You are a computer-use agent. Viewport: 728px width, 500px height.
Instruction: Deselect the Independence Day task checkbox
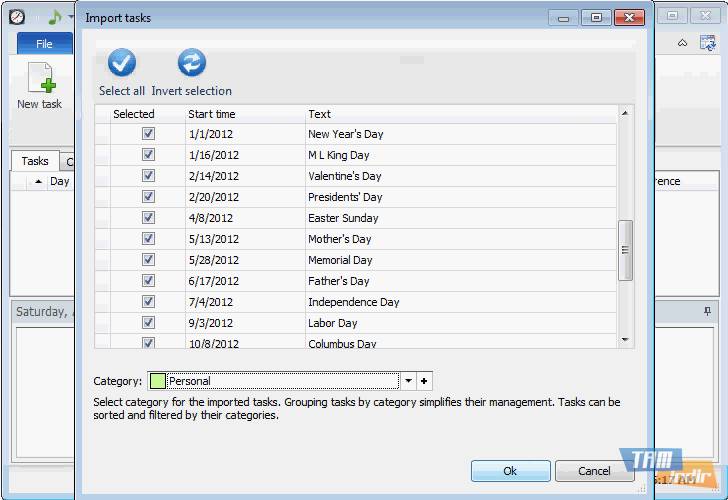pos(148,302)
